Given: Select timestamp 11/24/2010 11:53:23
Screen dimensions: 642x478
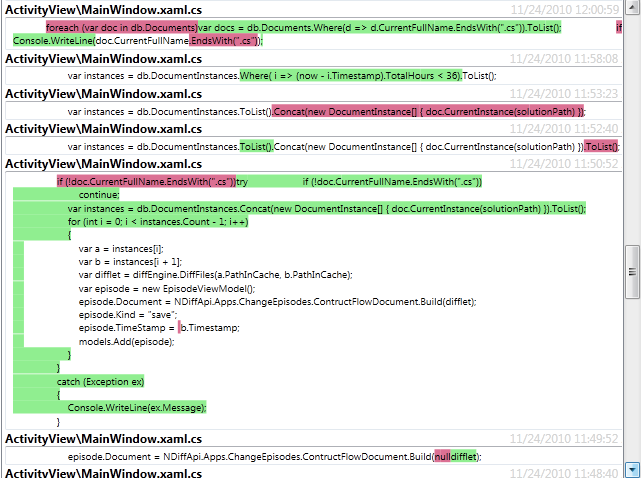Looking at the screenshot, I should tap(563, 94).
